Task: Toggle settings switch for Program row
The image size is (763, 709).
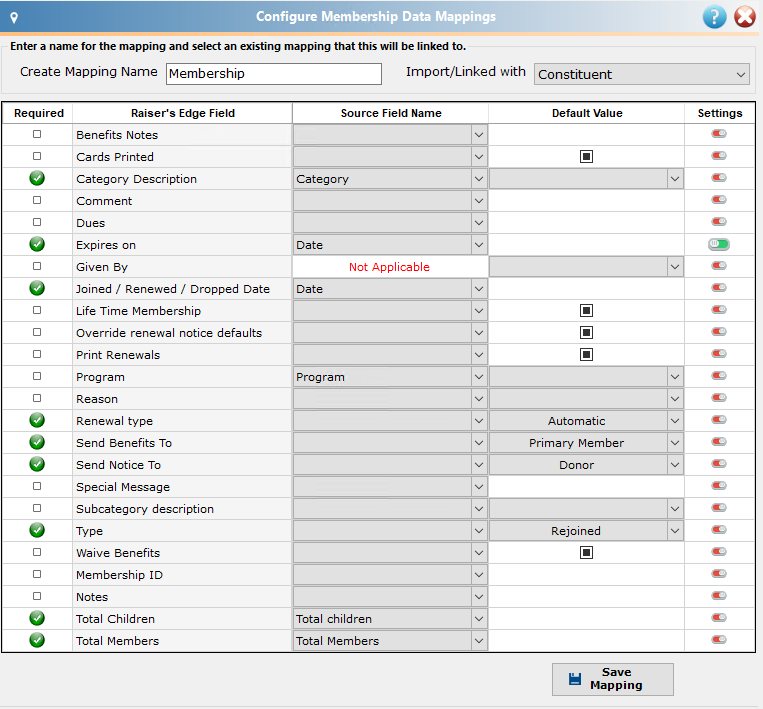Action: pos(719,376)
